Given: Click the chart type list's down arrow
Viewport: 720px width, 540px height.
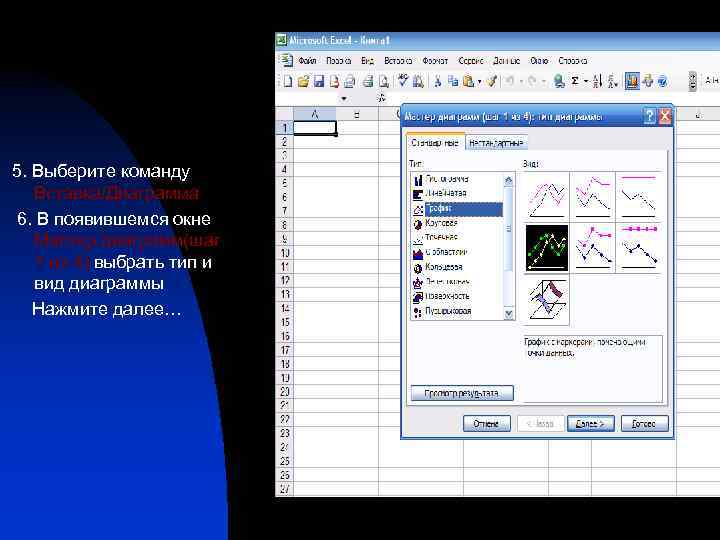Looking at the screenshot, I should [509, 314].
